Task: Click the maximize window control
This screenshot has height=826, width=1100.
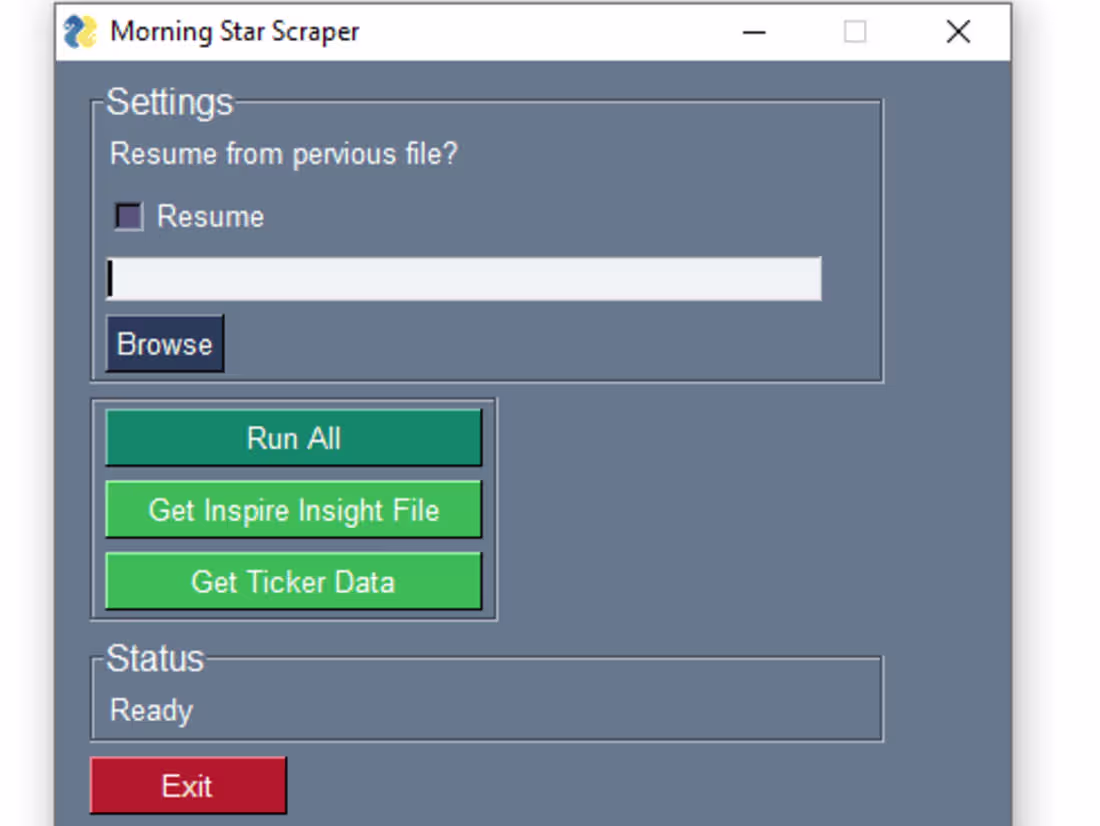Action: pos(855,33)
